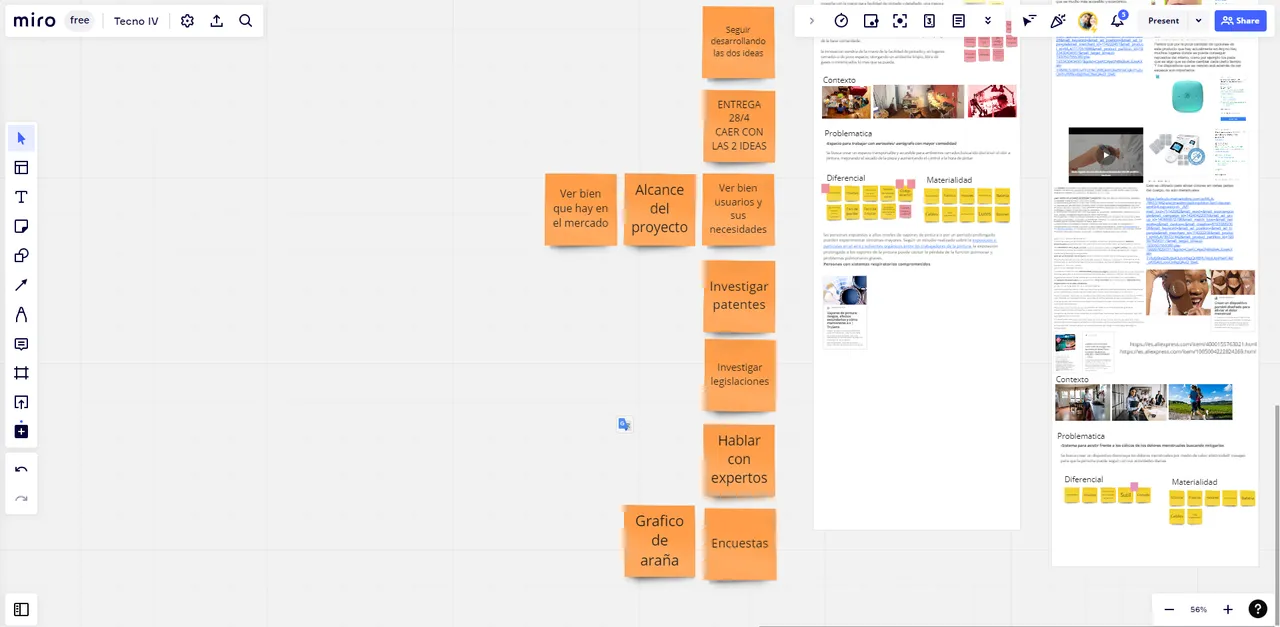Click the teal device product image
Viewport: 1280px width, 627px height.
(x=1187, y=96)
